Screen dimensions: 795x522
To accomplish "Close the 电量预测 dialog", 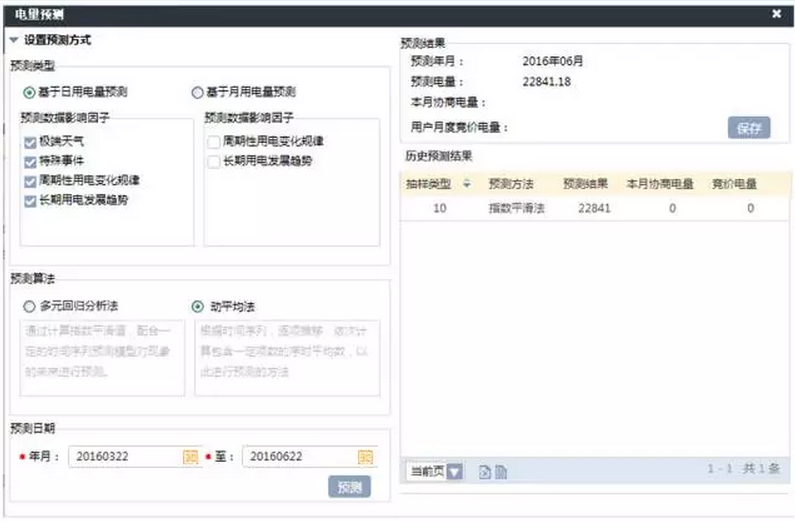I will (776, 14).
